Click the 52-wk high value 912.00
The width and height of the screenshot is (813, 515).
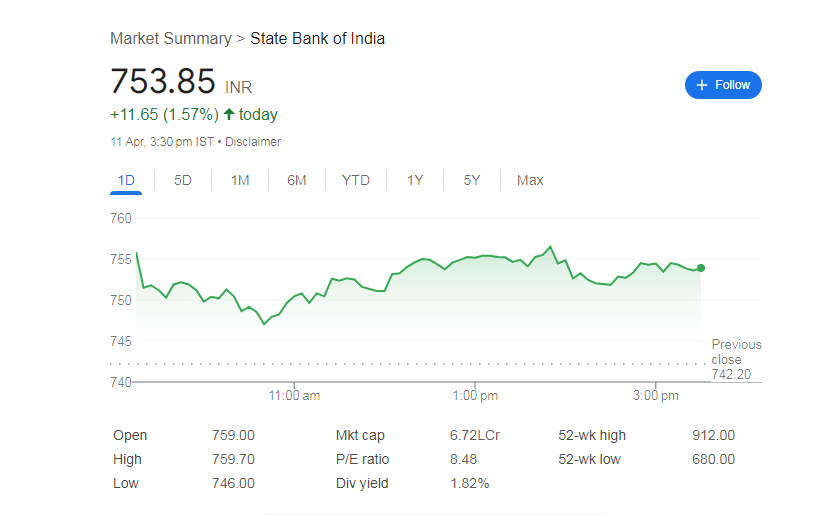[x=713, y=435]
